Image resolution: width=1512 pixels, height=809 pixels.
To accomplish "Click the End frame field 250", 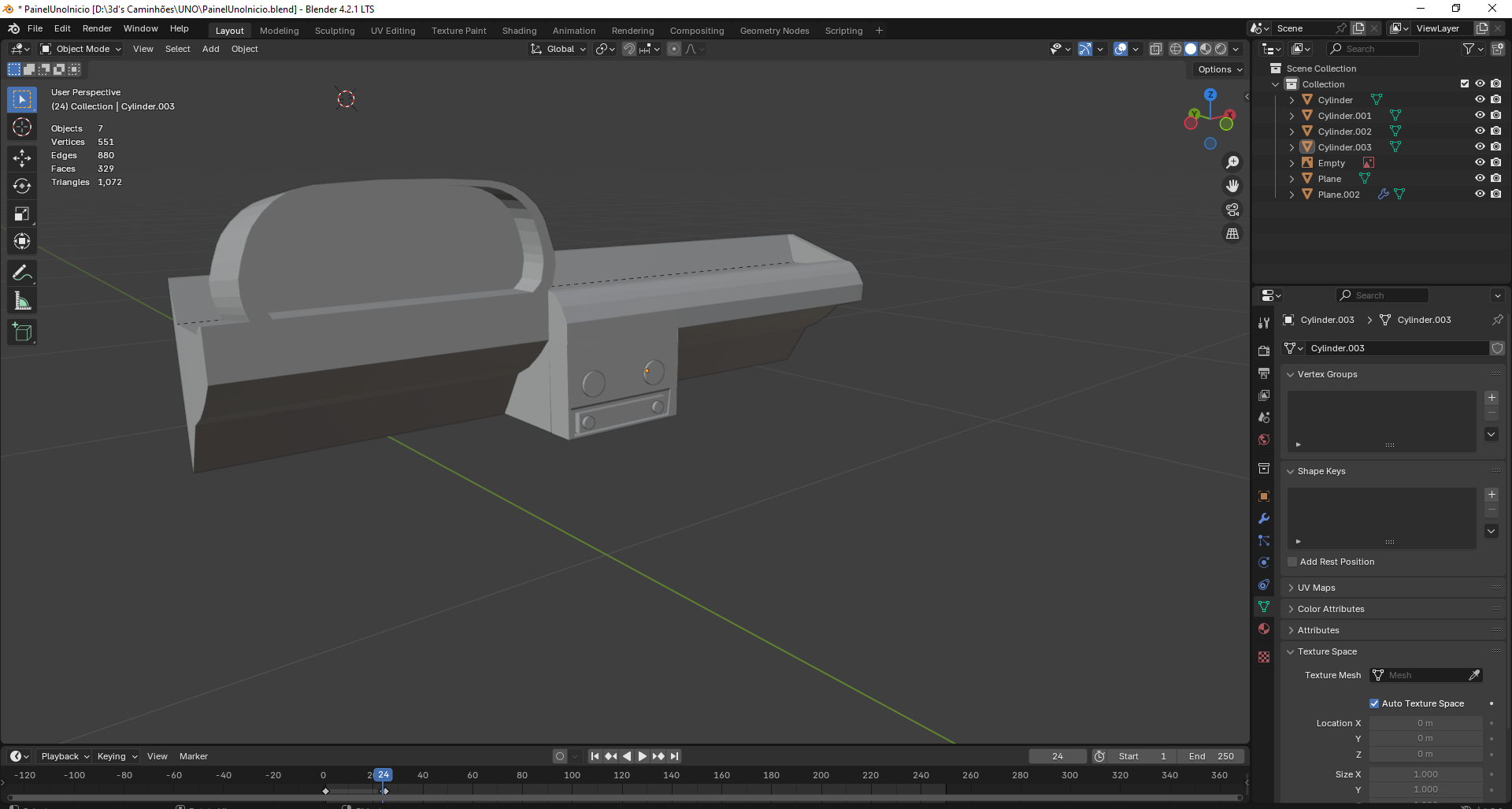I will [1211, 756].
